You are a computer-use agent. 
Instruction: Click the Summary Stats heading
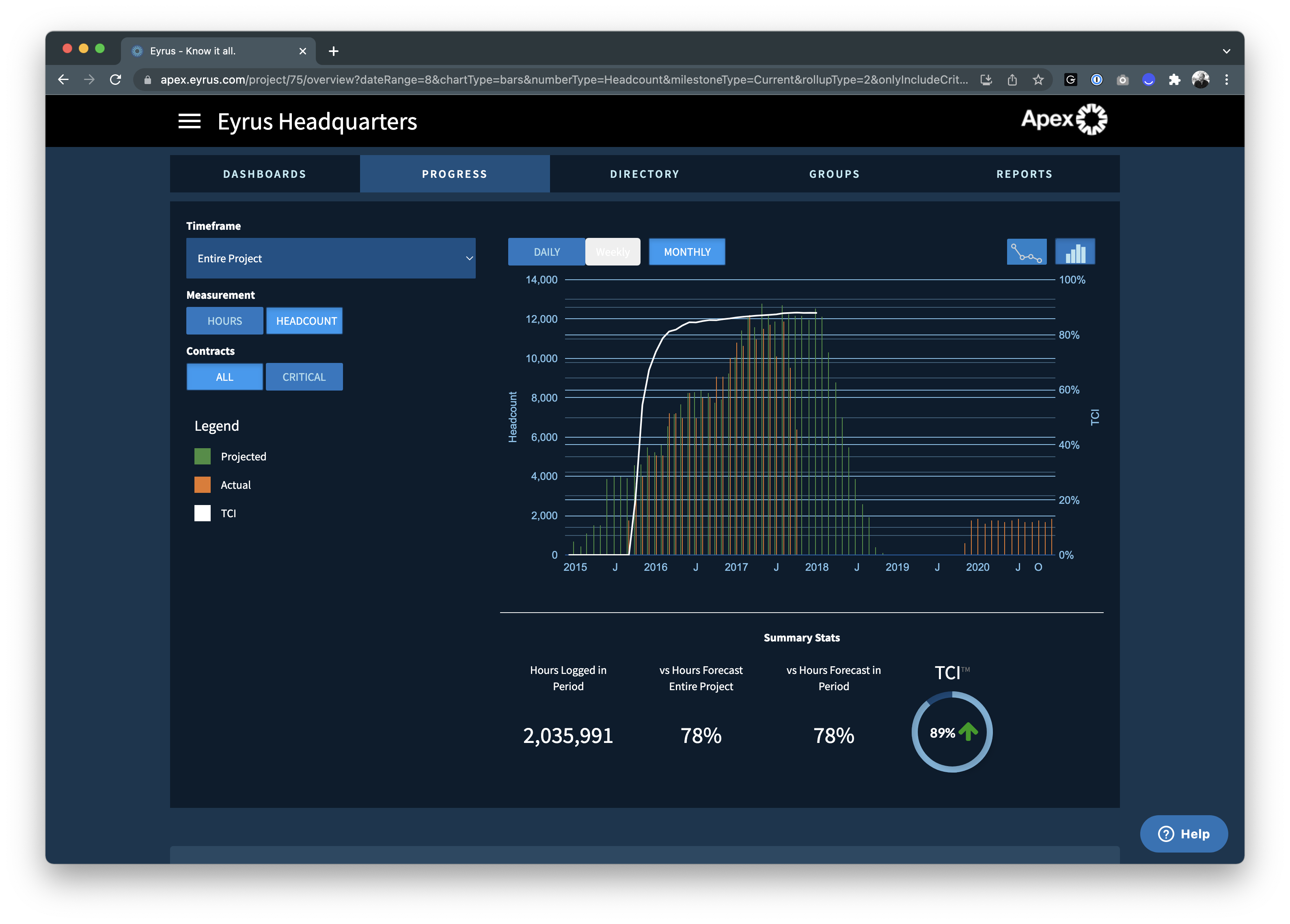pyautogui.click(x=802, y=638)
